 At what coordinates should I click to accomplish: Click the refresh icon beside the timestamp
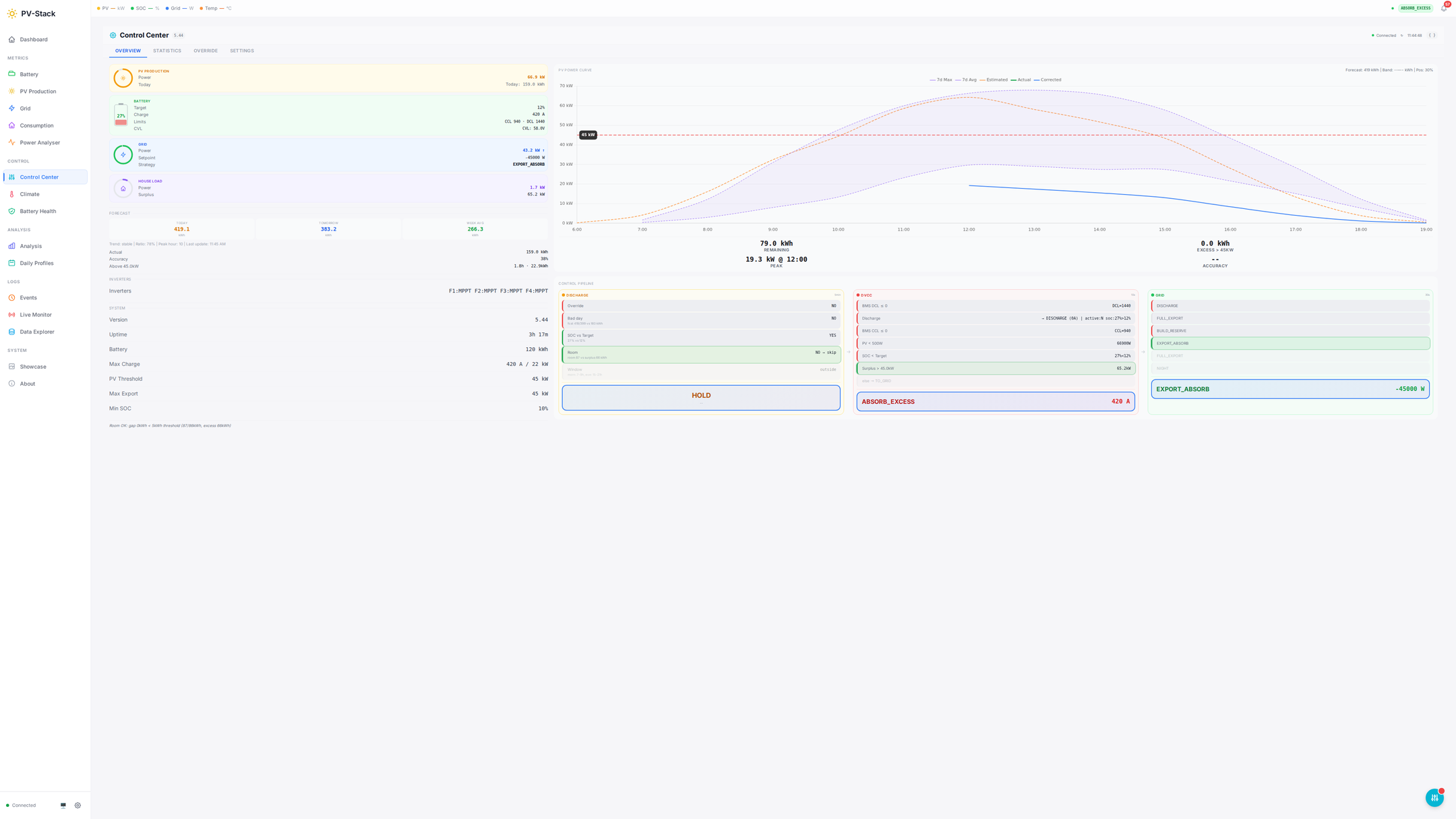[1401, 36]
